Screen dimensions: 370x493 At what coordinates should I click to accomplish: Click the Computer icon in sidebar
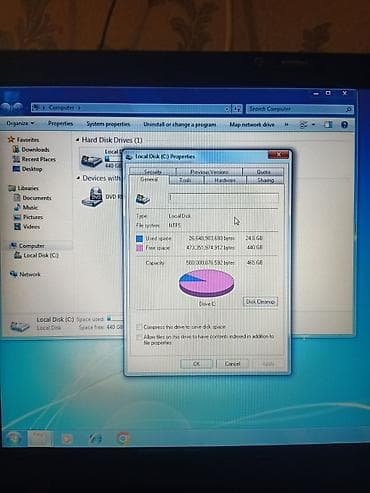point(13,246)
